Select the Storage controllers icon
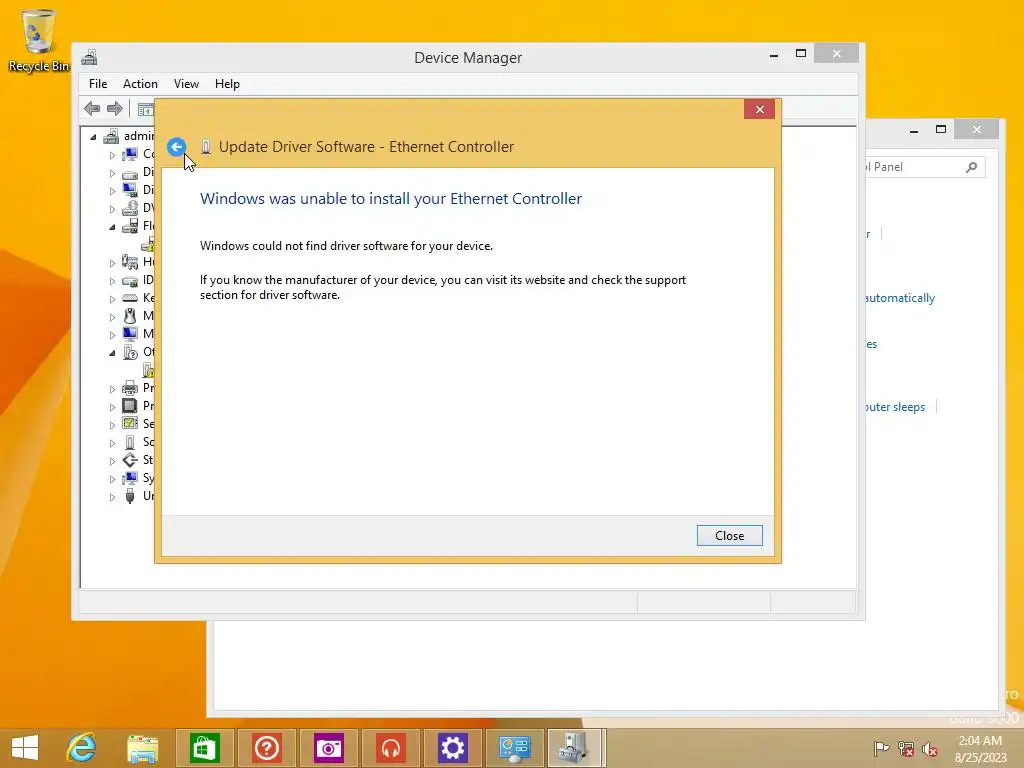 pos(130,460)
